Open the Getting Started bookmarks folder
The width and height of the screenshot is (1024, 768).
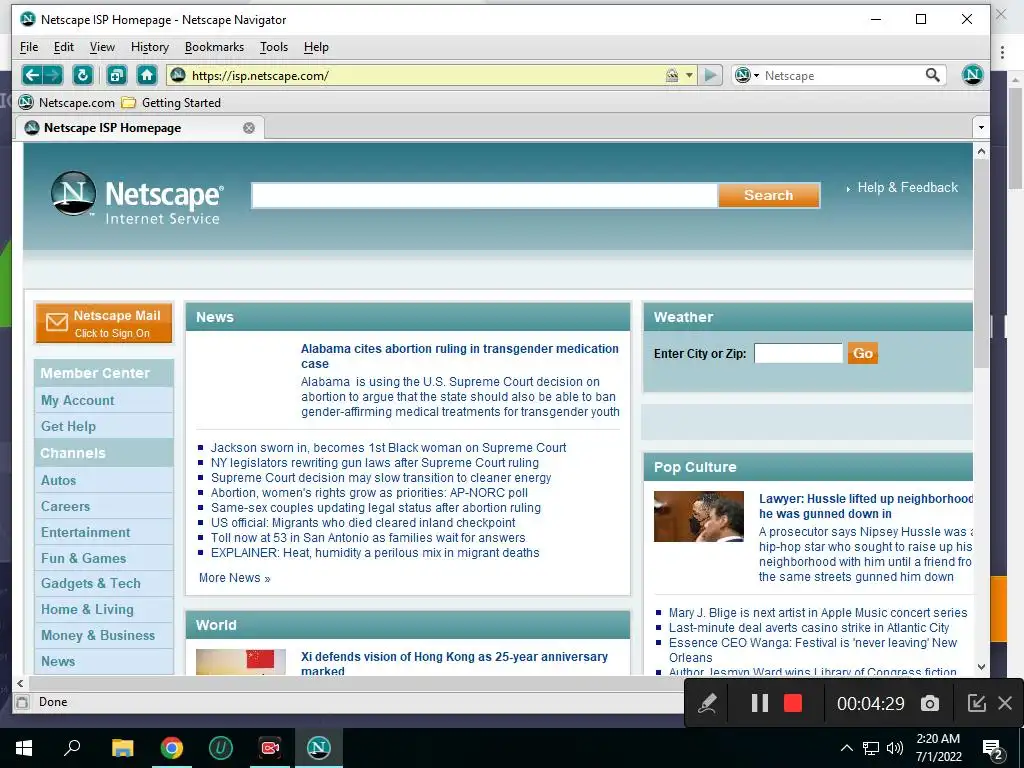[x=172, y=103]
